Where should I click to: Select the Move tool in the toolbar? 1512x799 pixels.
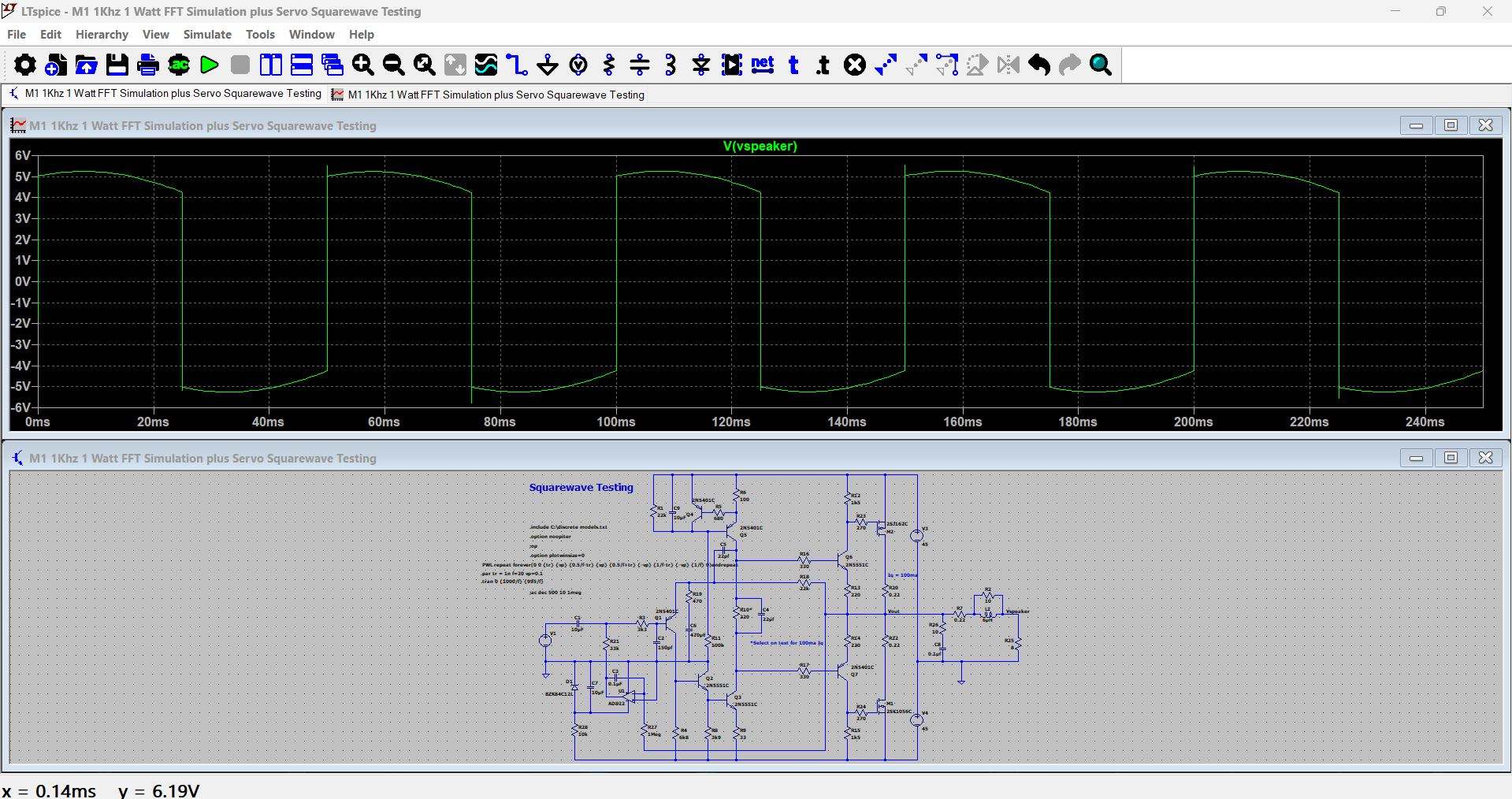[916, 65]
